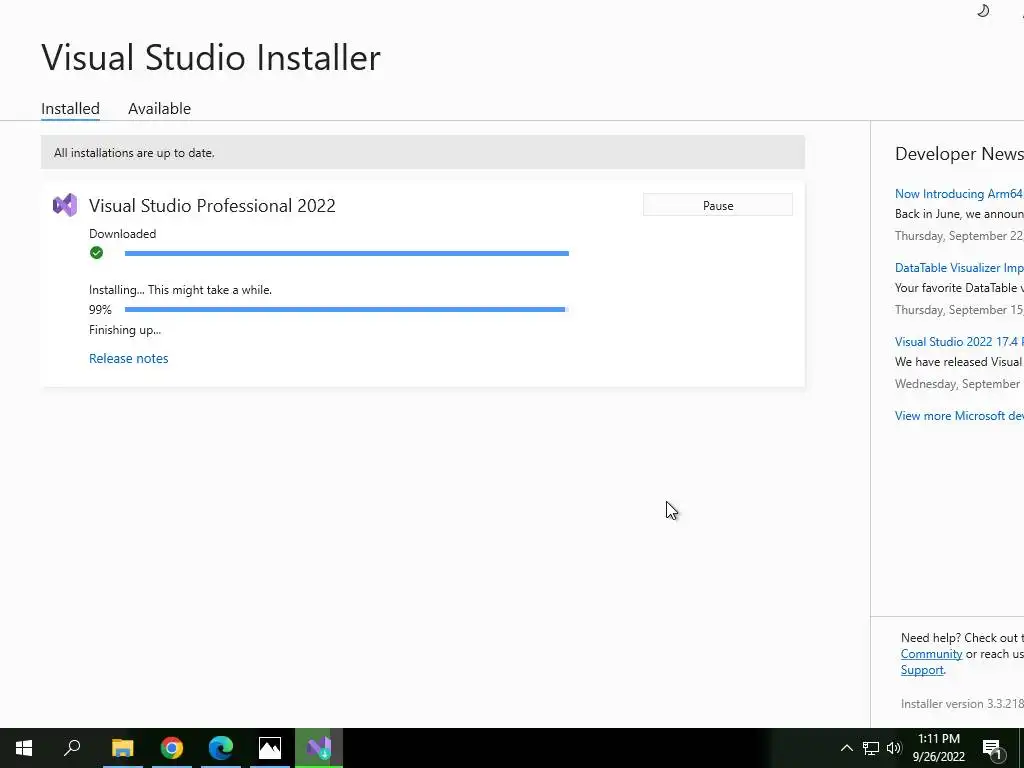Open the Visual Studio 2022 17.4 news article
Screen dimensions: 1024x768
[959, 342]
